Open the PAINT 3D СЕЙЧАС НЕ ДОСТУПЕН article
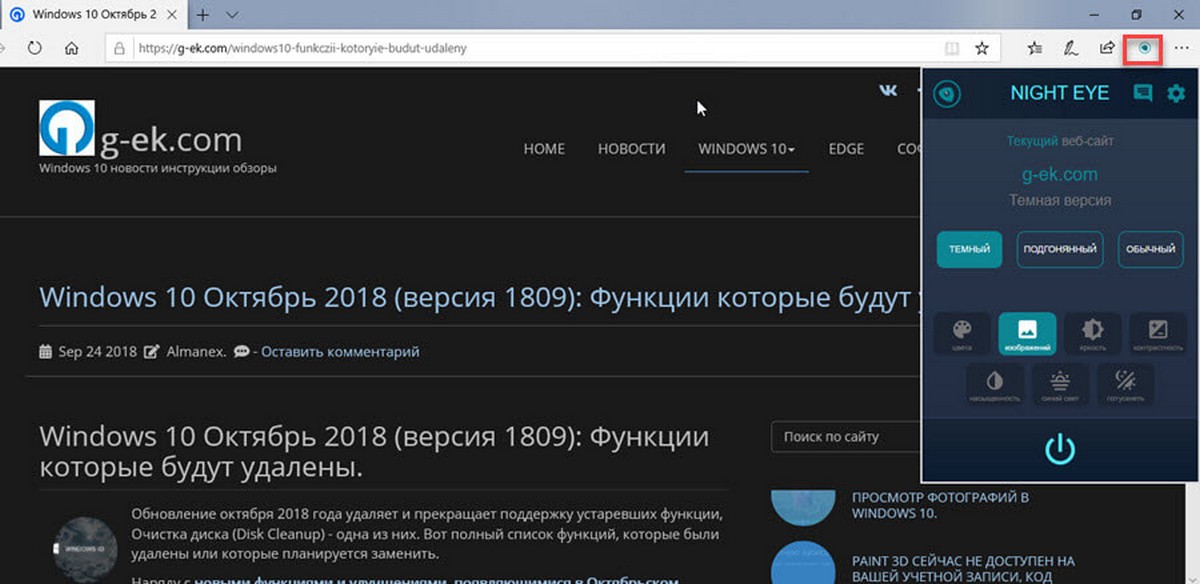Viewport: 1200px width, 584px height. [963, 568]
